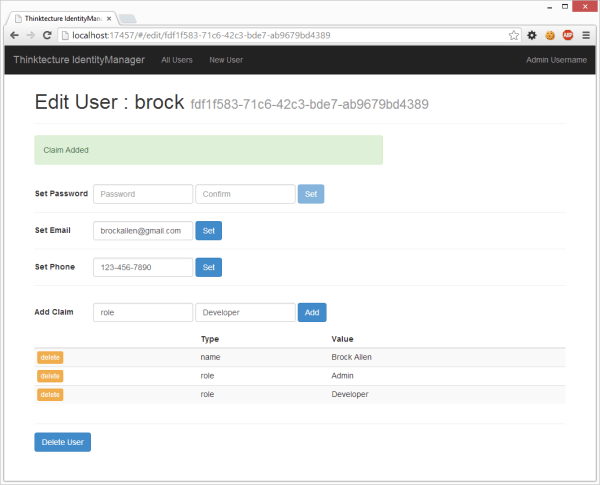Screen dimensions: 600x485
Task: Click Admin Username in the navbar
Action: click(556, 60)
